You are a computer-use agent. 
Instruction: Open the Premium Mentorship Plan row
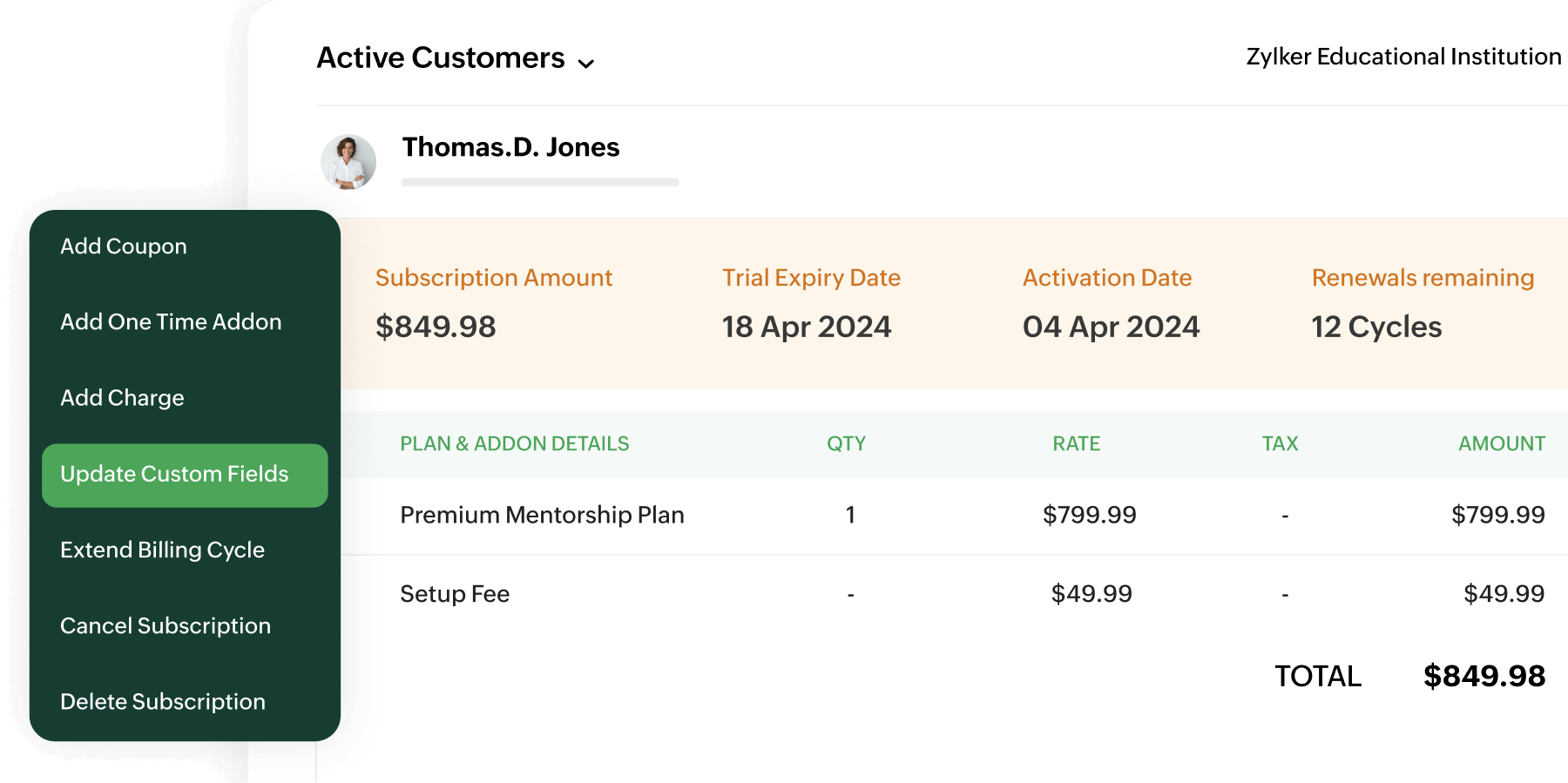coord(541,515)
